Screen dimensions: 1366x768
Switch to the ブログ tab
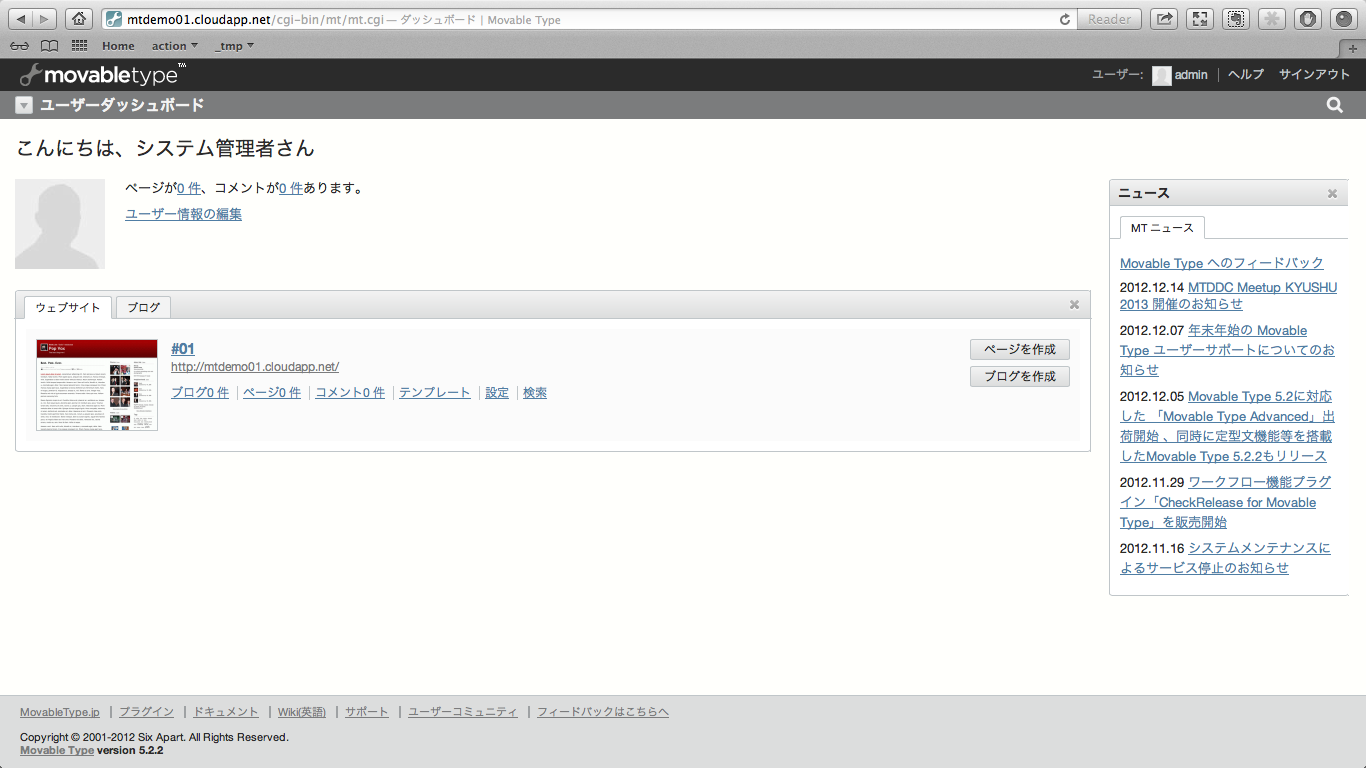(x=143, y=307)
